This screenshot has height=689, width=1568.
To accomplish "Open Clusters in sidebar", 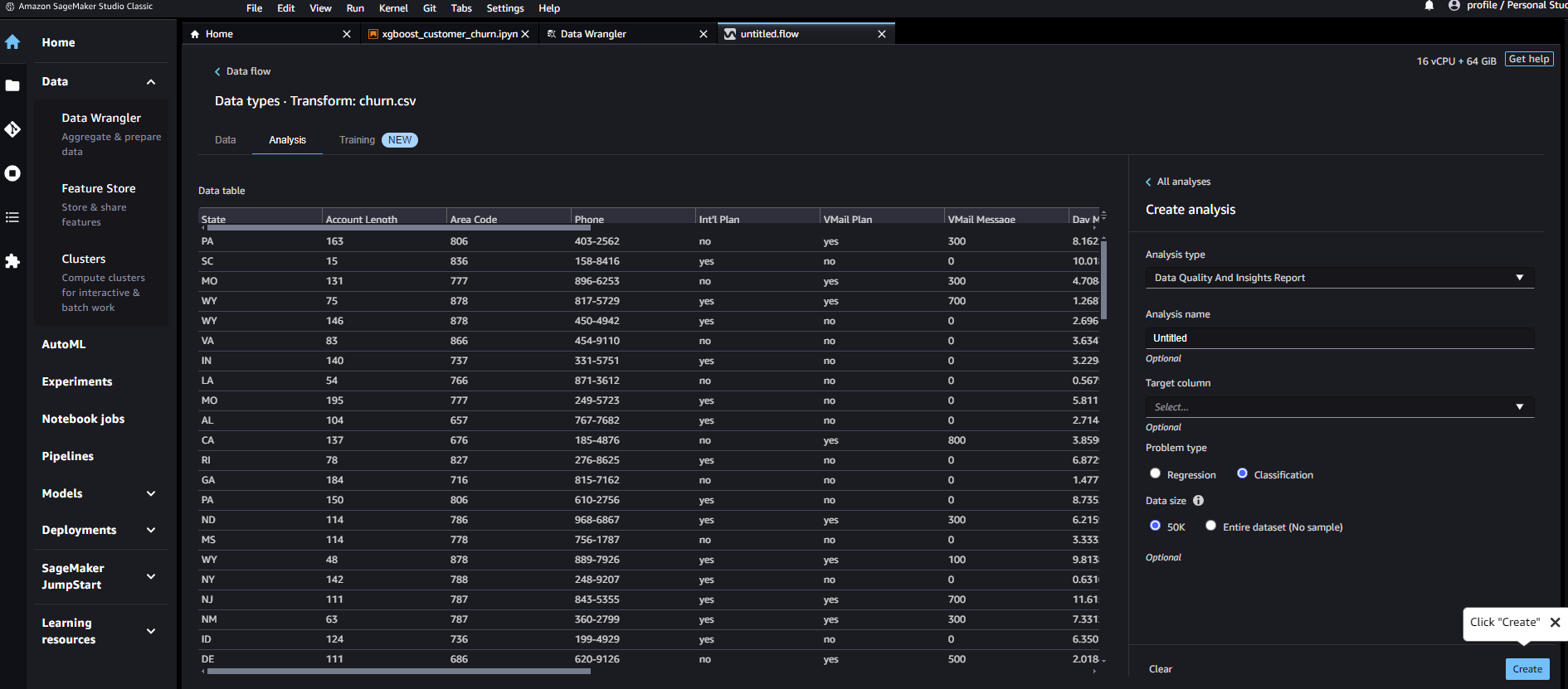I will tap(84, 259).
